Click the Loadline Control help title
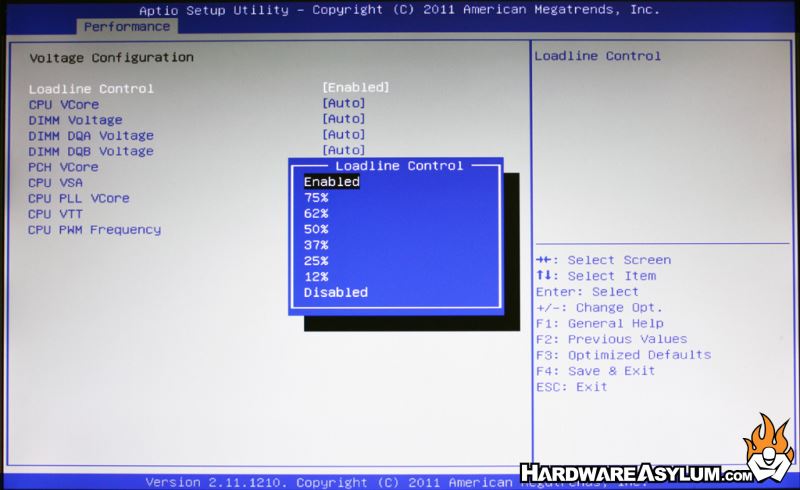 [597, 56]
